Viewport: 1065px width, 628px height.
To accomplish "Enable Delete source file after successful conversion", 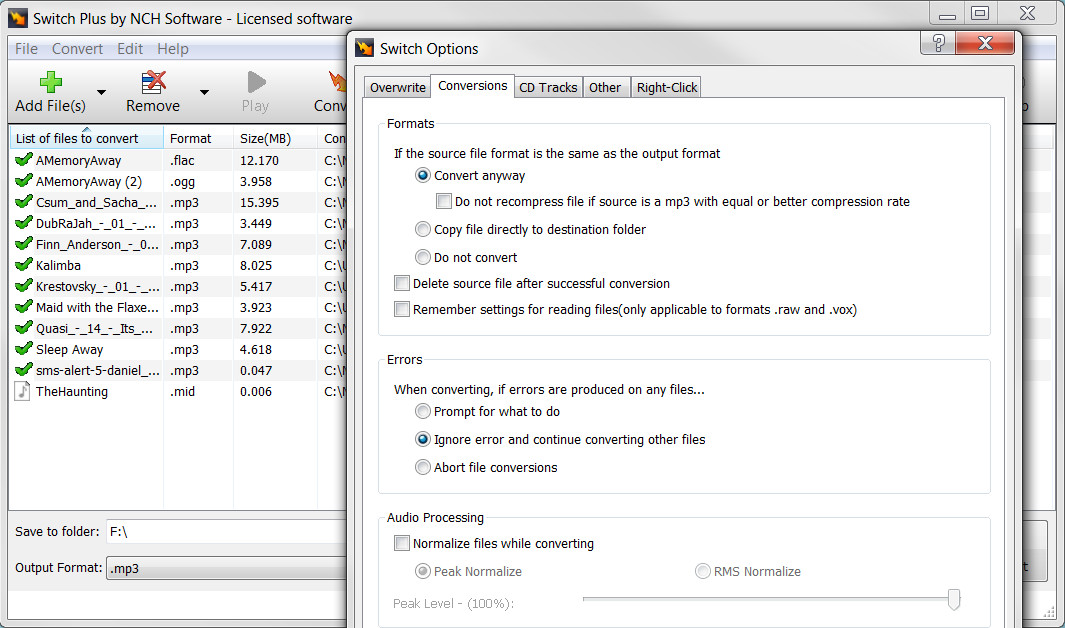I will [402, 282].
